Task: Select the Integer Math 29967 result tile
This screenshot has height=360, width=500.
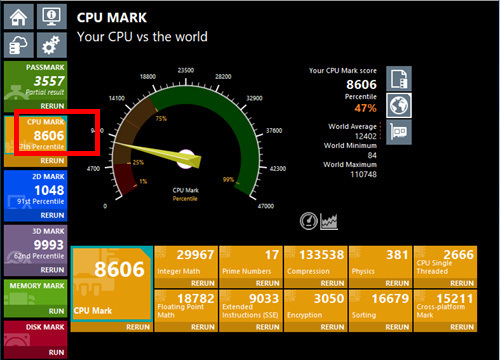Action: (x=186, y=262)
